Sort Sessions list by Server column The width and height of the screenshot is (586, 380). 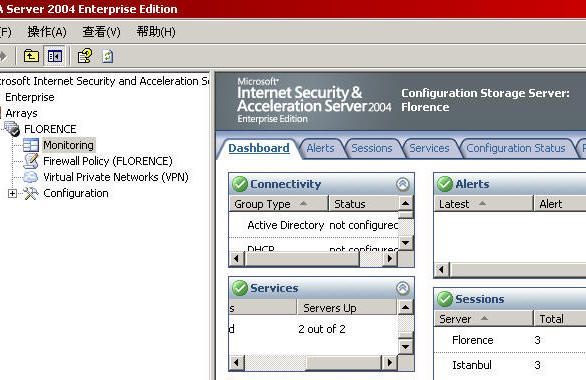(x=483, y=319)
